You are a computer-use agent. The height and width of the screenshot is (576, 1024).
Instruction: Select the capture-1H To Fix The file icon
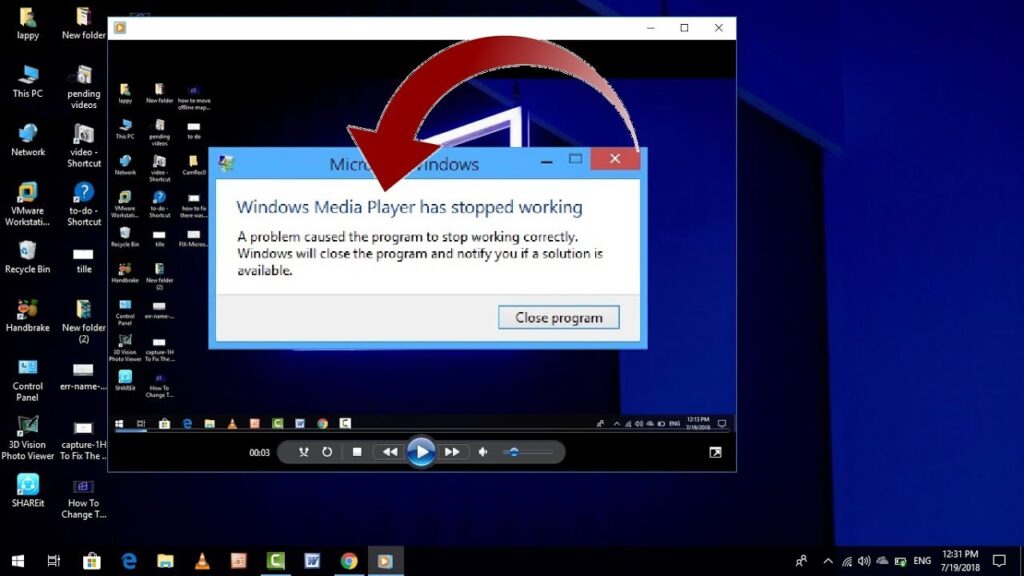[x=84, y=441]
